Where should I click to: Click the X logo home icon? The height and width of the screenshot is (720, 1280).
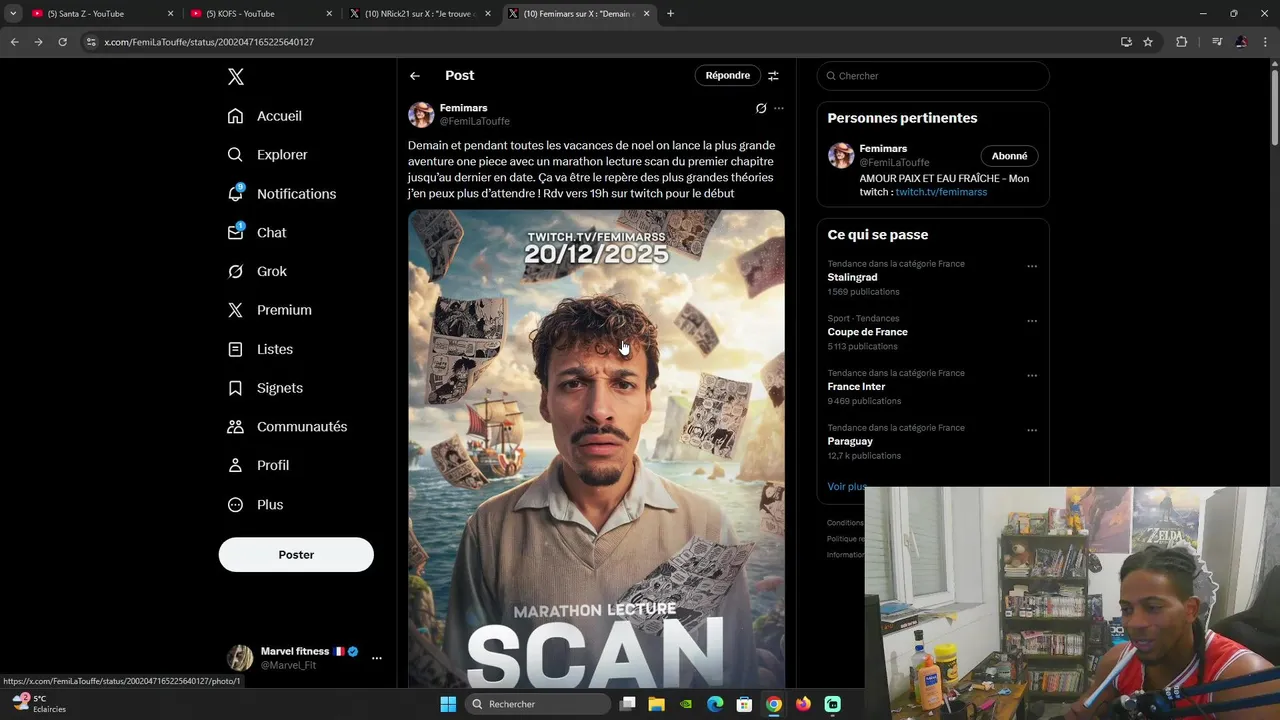[235, 77]
